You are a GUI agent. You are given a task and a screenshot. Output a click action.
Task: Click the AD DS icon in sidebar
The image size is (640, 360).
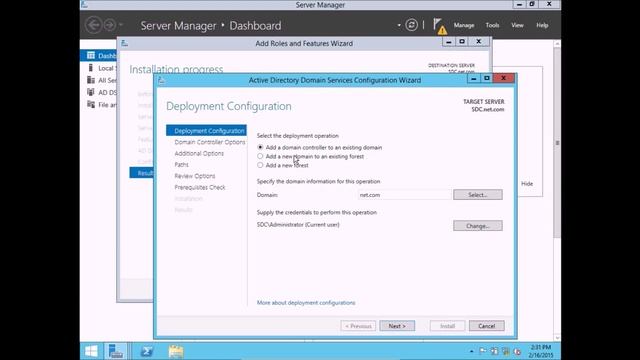91,92
